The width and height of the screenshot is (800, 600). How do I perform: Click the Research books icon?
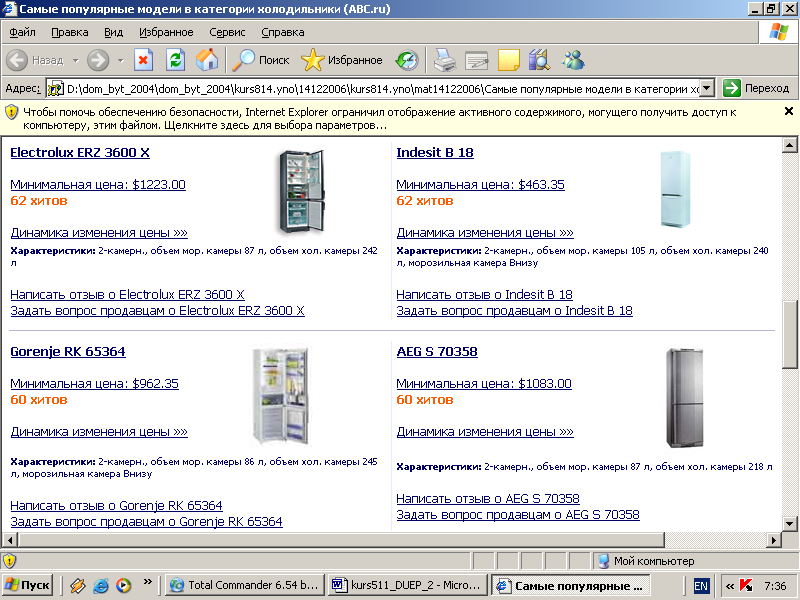(x=539, y=60)
